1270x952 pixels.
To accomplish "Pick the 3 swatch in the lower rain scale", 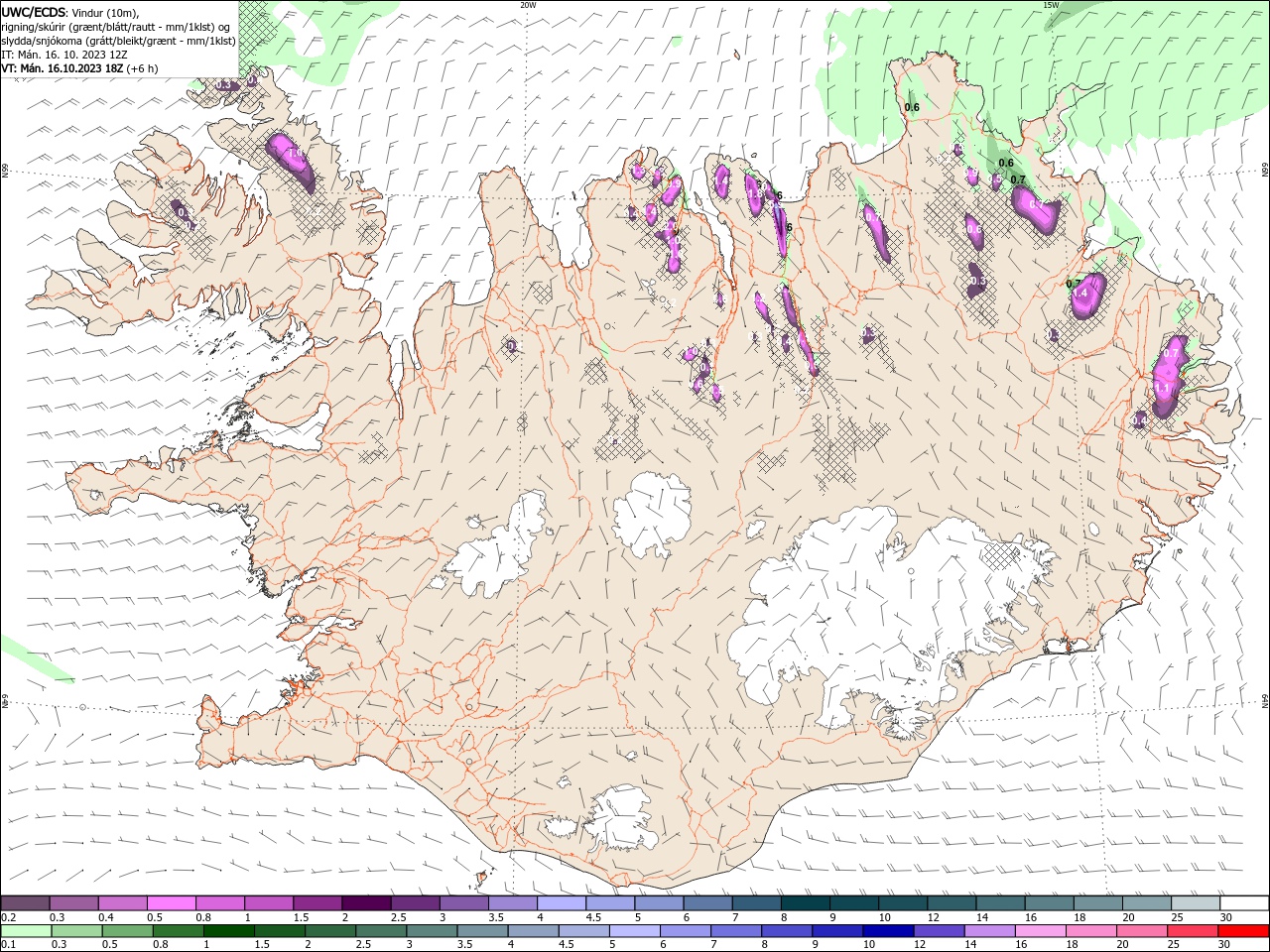I will point(432,931).
